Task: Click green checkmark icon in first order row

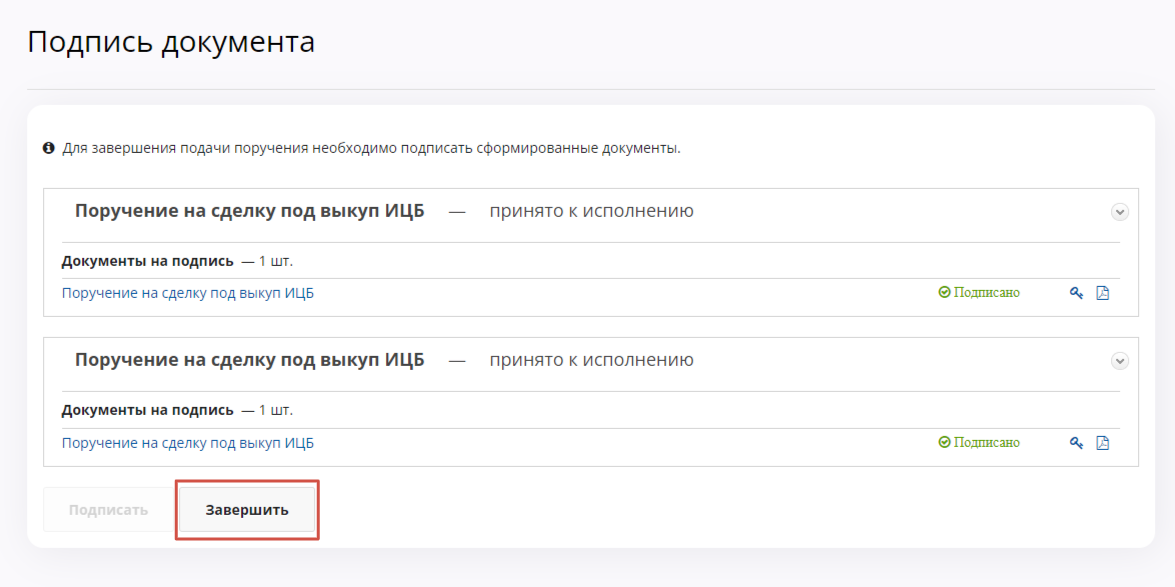Action: (944, 293)
